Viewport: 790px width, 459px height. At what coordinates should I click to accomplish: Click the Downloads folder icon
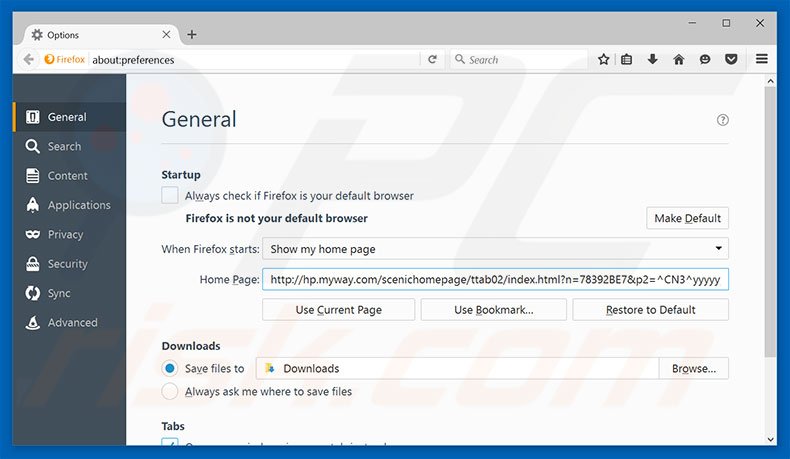[x=270, y=368]
